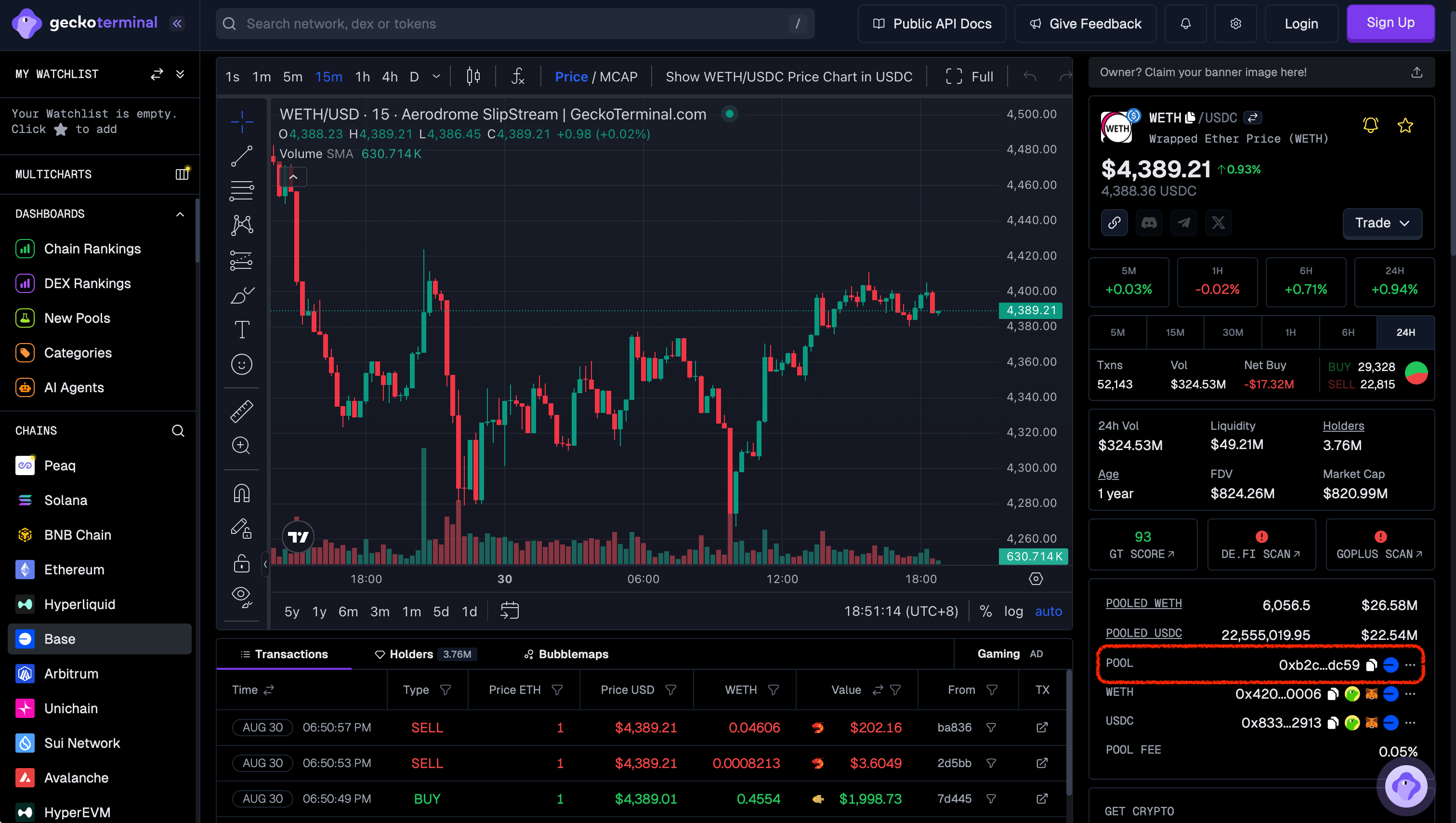This screenshot has height=823, width=1456.
Task: Open the ruler measure tool
Action: [241, 411]
